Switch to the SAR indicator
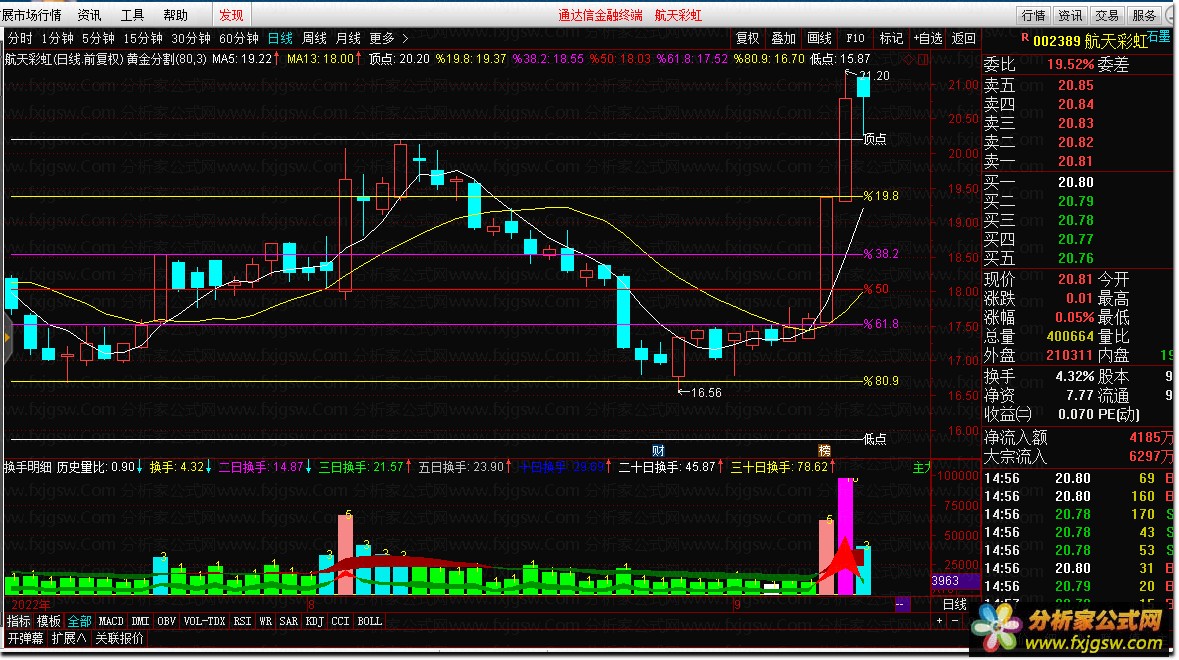 289,622
